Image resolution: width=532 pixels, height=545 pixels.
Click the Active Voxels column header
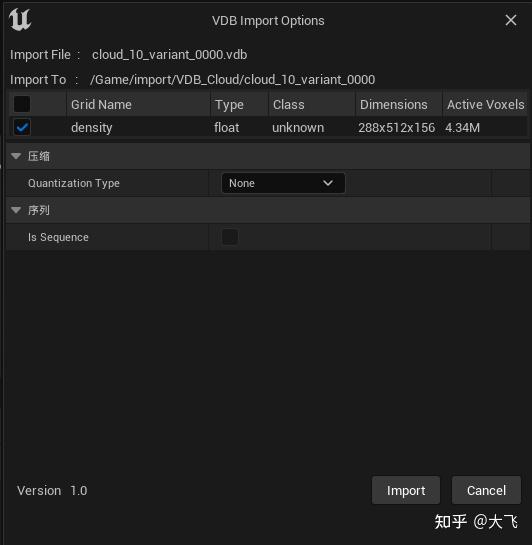[485, 104]
